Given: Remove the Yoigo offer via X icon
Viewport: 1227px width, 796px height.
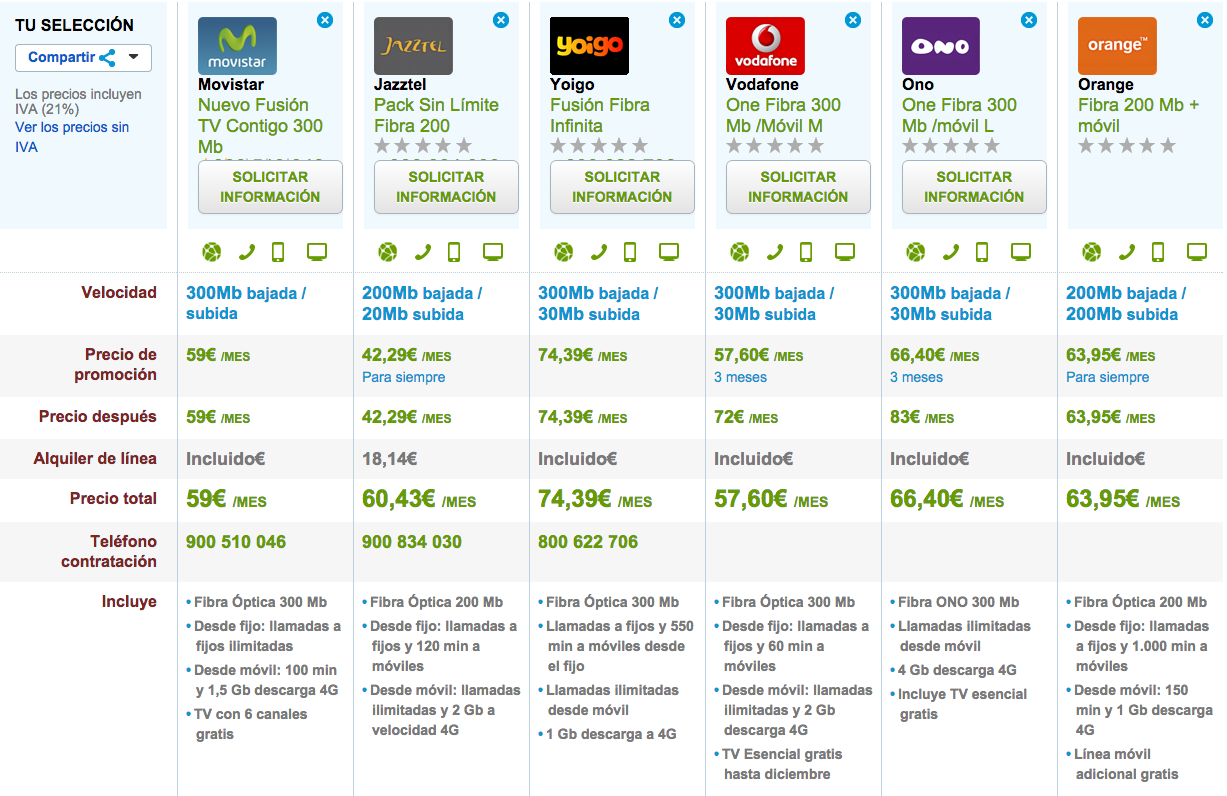Looking at the screenshot, I should [677, 20].
